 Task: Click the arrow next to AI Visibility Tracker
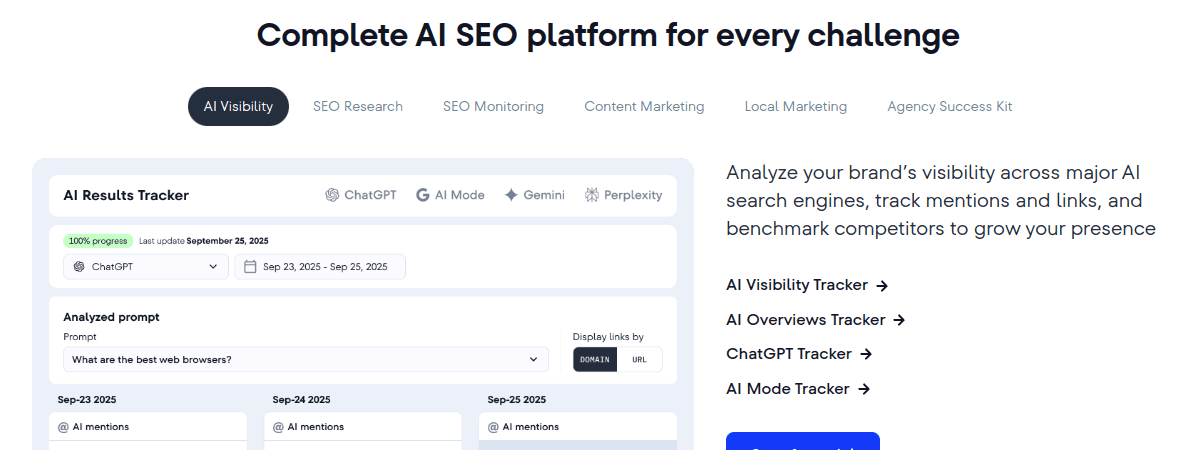[882, 286]
